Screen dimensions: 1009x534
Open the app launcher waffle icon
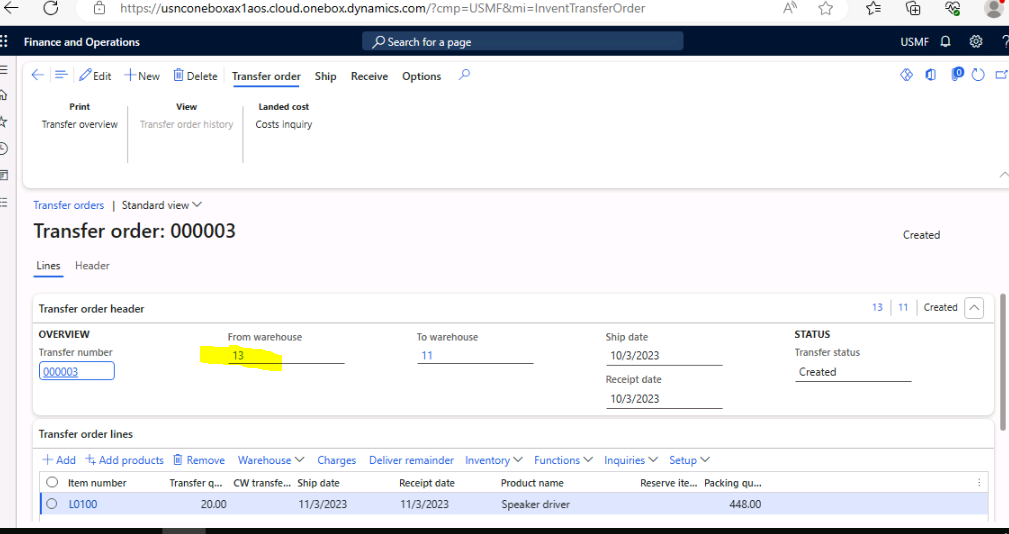click(x=4, y=42)
